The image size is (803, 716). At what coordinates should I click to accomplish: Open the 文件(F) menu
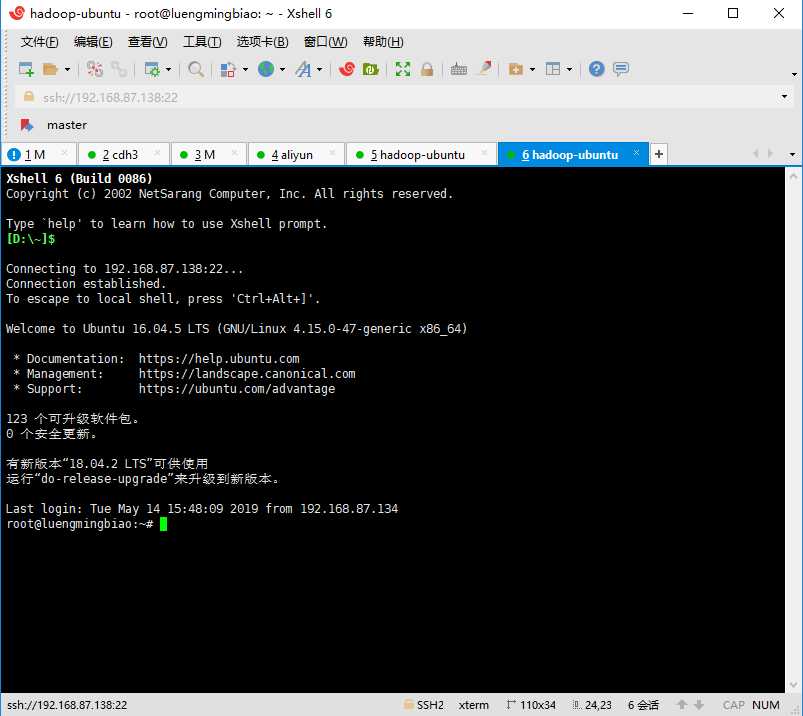pos(39,41)
